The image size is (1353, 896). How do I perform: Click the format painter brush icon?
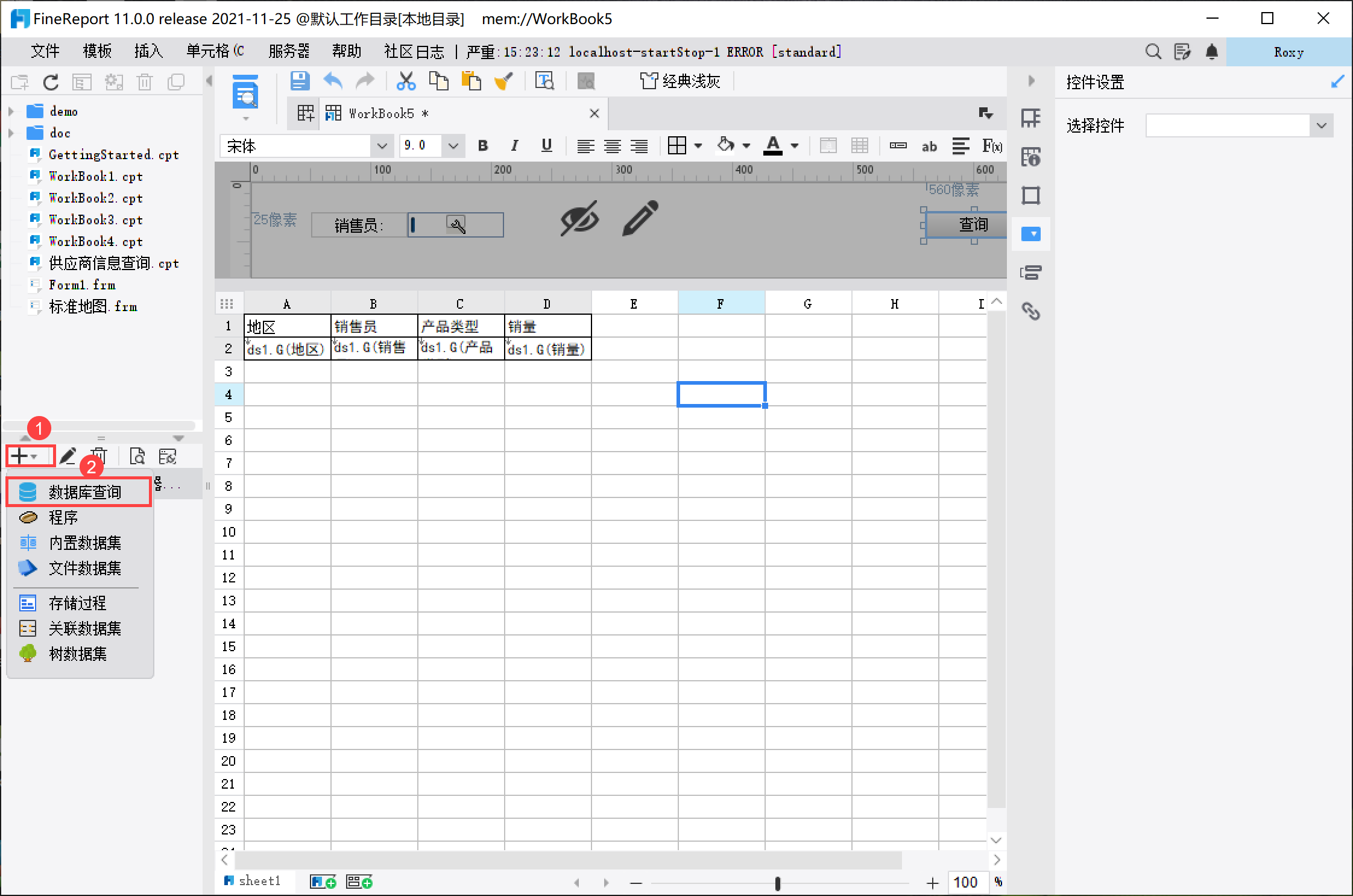pos(503,81)
